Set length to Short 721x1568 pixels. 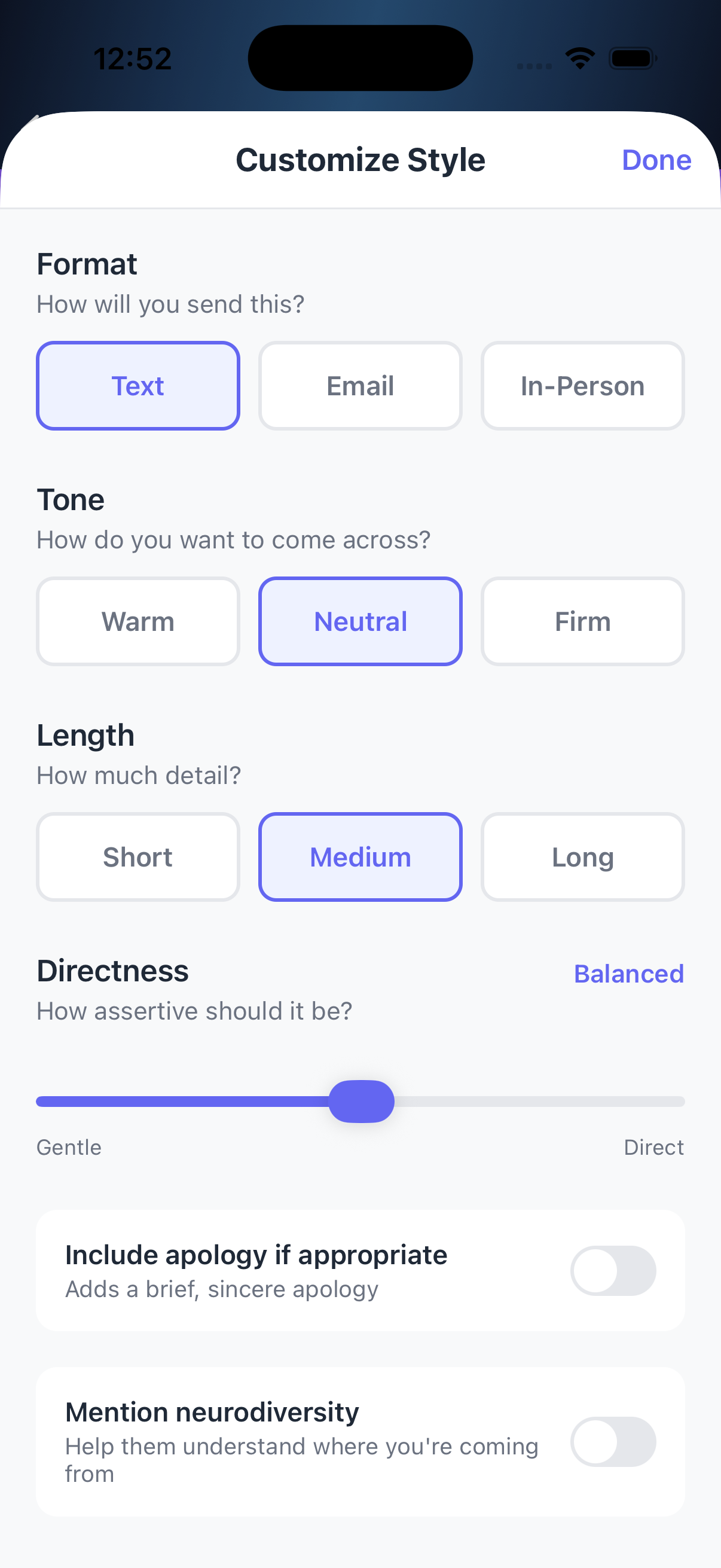coord(138,857)
